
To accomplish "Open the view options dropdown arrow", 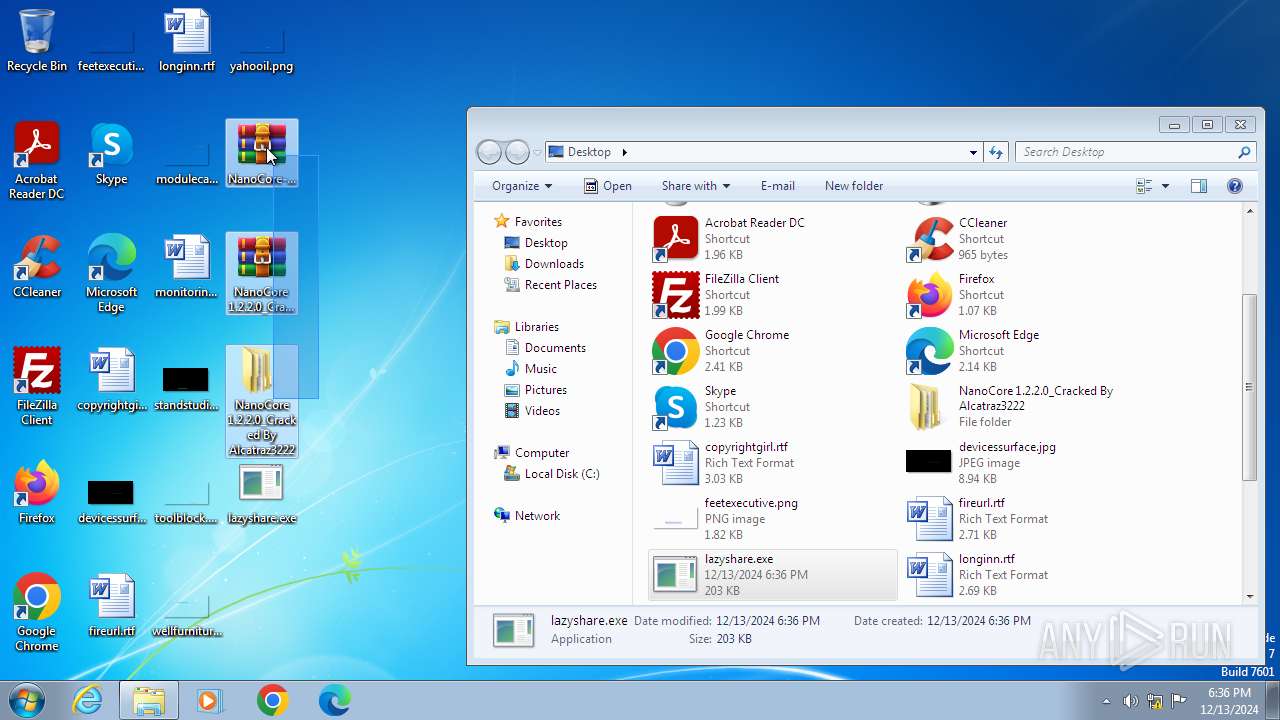I will pyautogui.click(x=1165, y=186).
